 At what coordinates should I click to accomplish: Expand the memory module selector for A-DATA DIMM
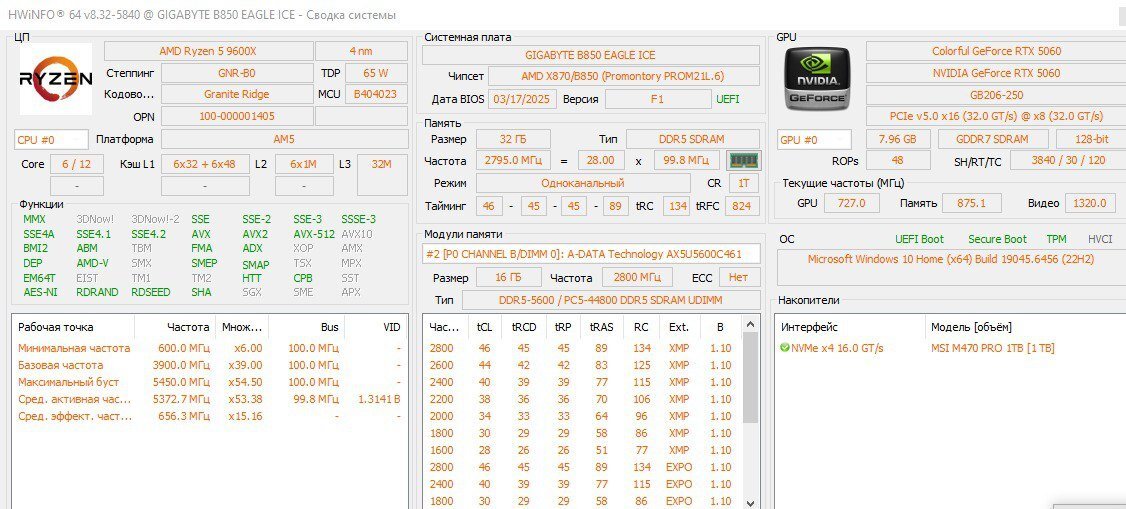click(591, 254)
